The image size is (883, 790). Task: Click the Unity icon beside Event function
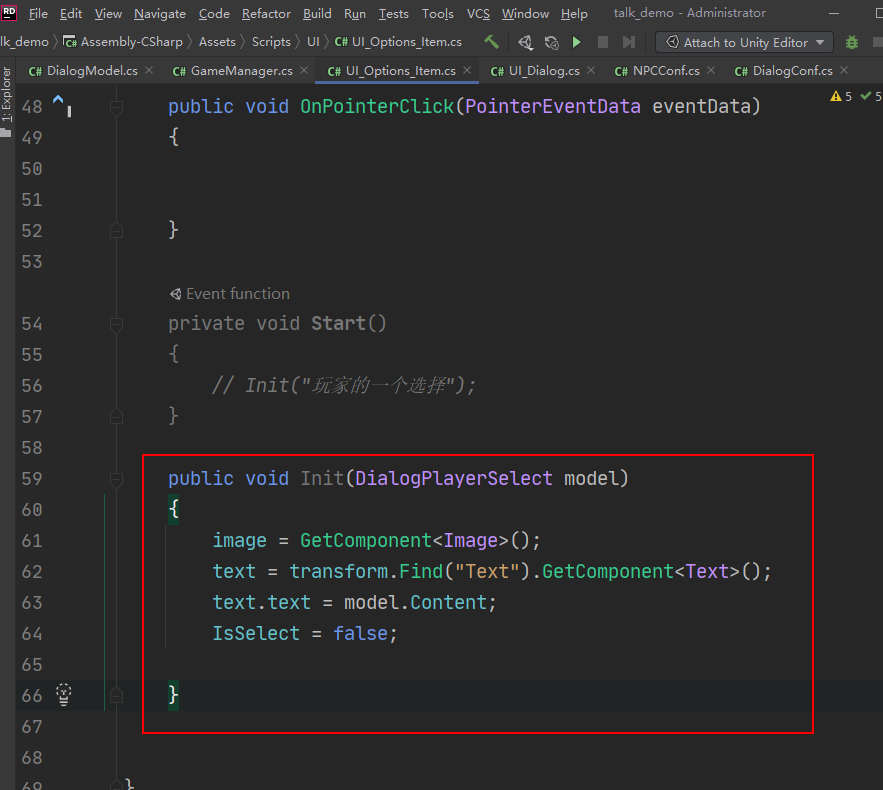coord(176,294)
